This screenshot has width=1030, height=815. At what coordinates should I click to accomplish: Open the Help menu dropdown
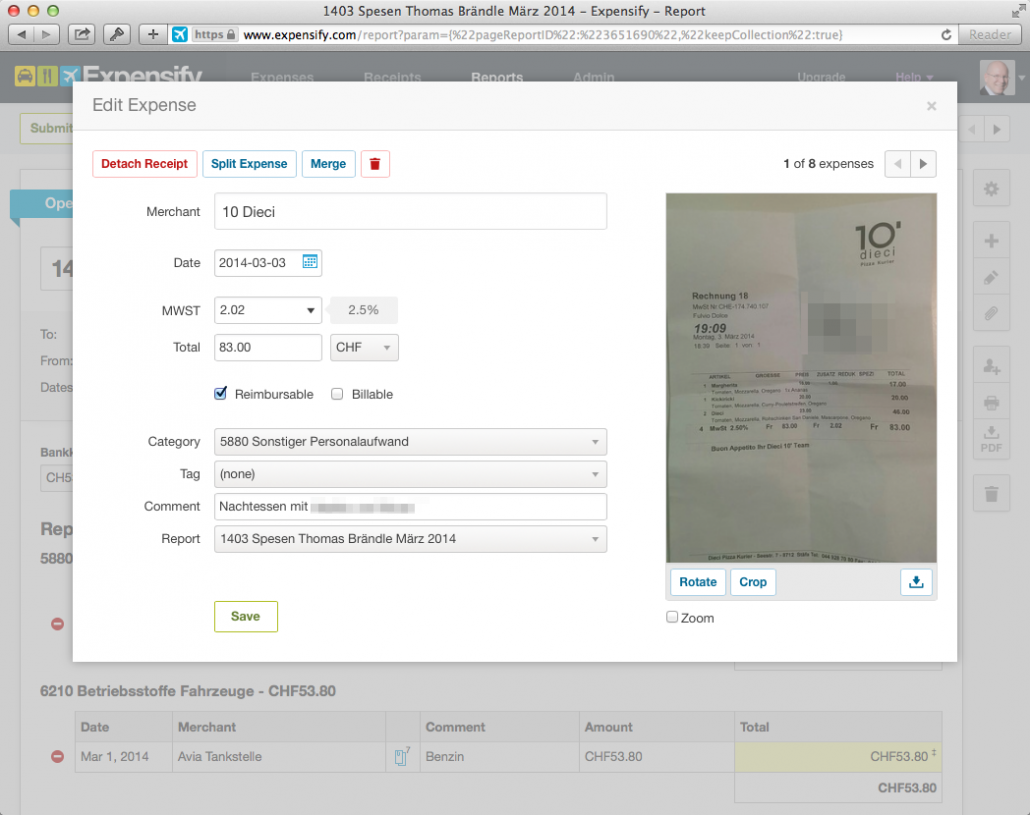pos(914,77)
